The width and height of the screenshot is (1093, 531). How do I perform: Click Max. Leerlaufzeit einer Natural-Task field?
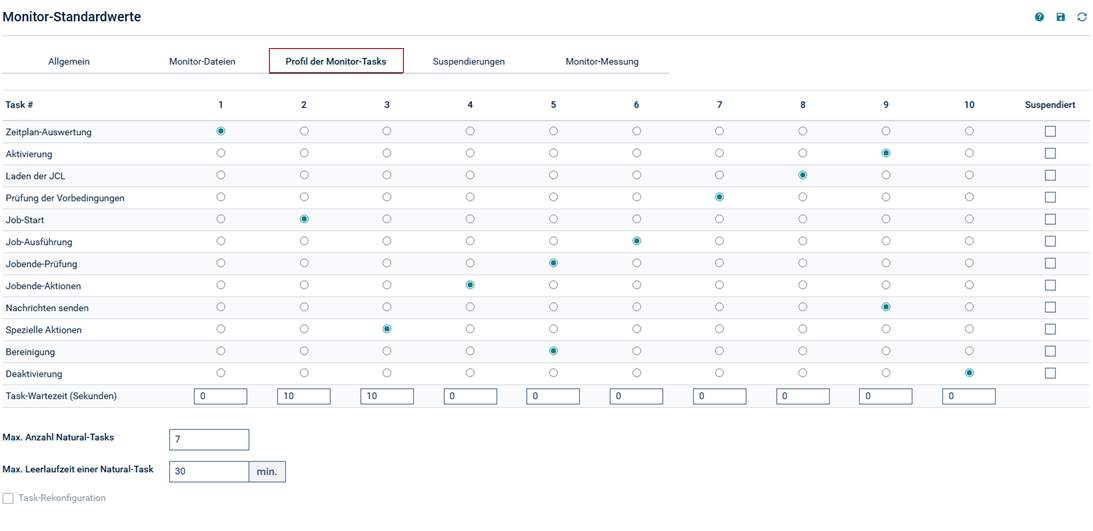(209, 472)
